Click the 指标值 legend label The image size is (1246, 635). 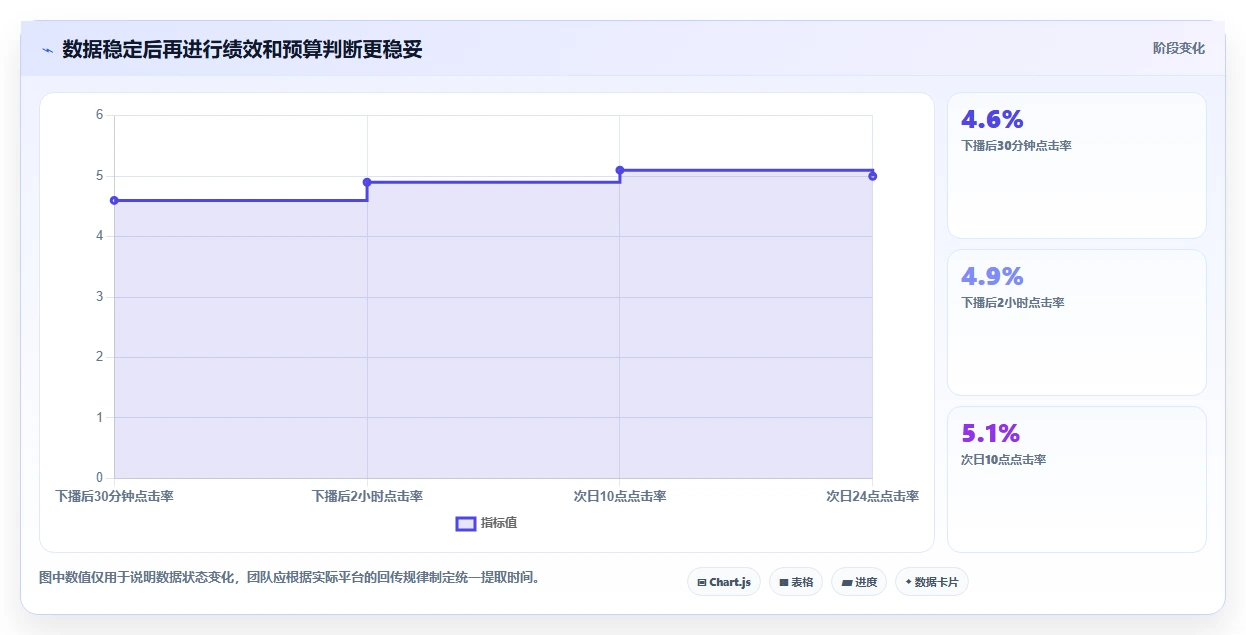tap(499, 523)
